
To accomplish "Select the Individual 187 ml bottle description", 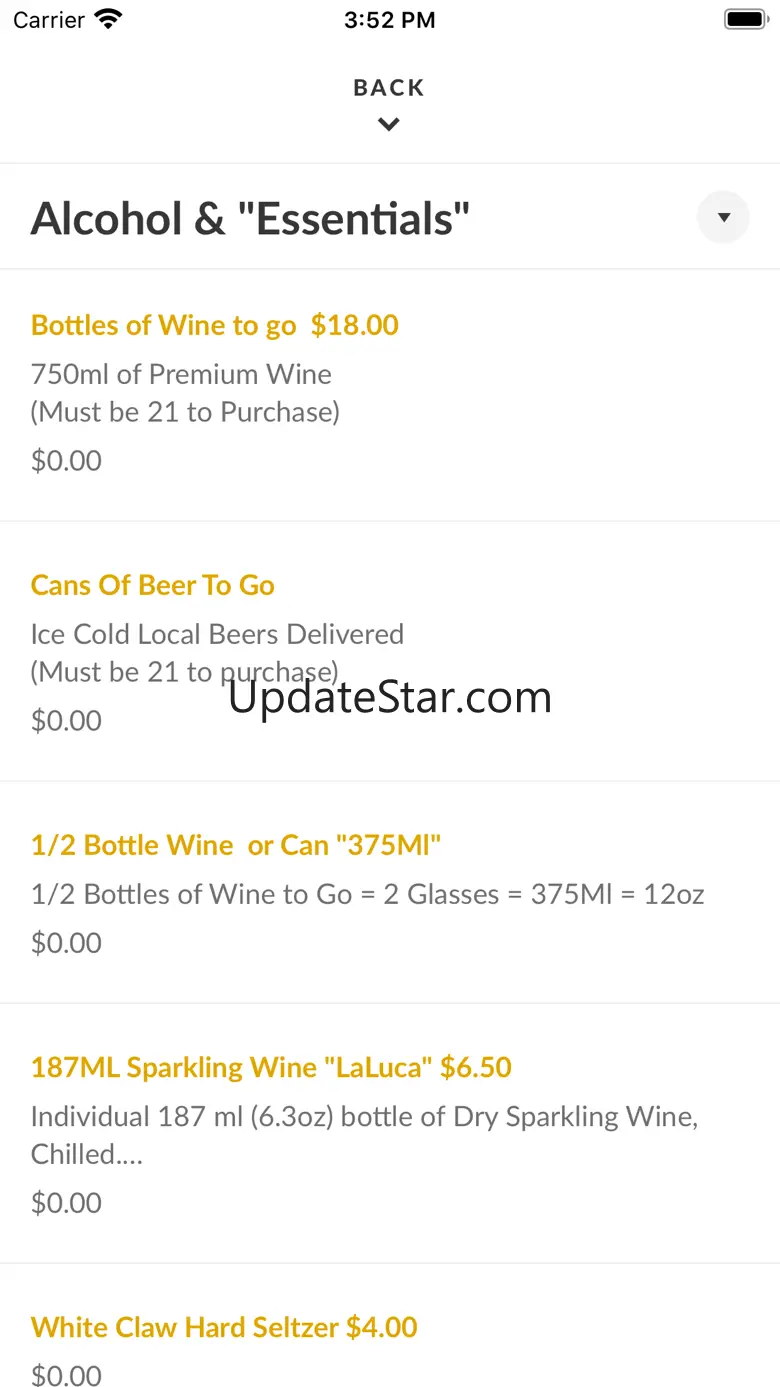I will tap(364, 1116).
